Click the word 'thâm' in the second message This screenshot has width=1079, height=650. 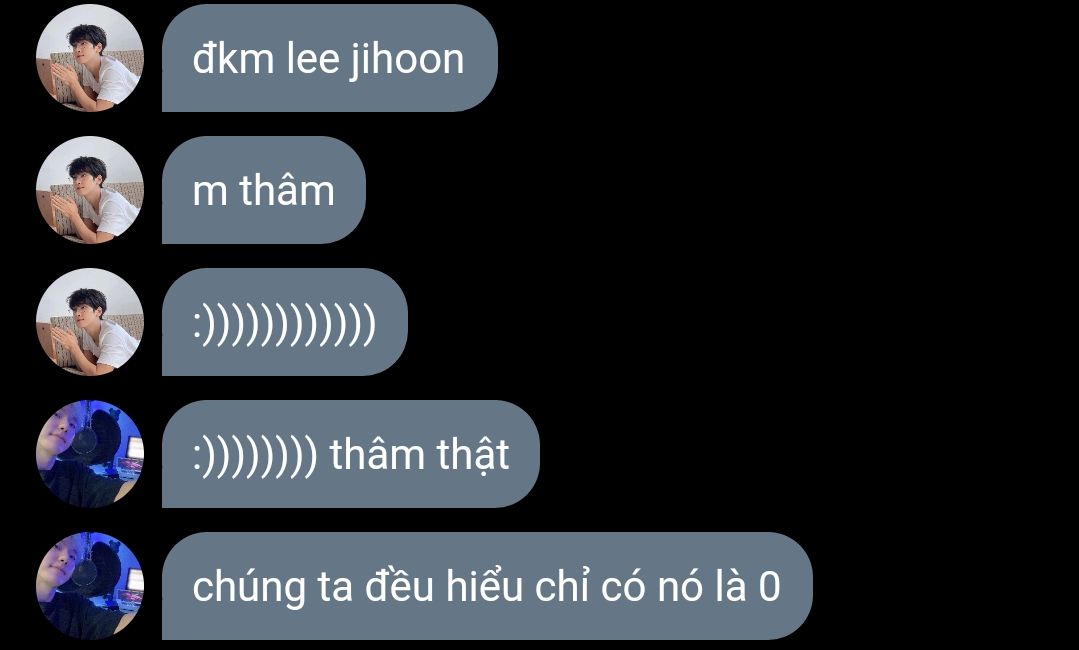[x=288, y=189]
